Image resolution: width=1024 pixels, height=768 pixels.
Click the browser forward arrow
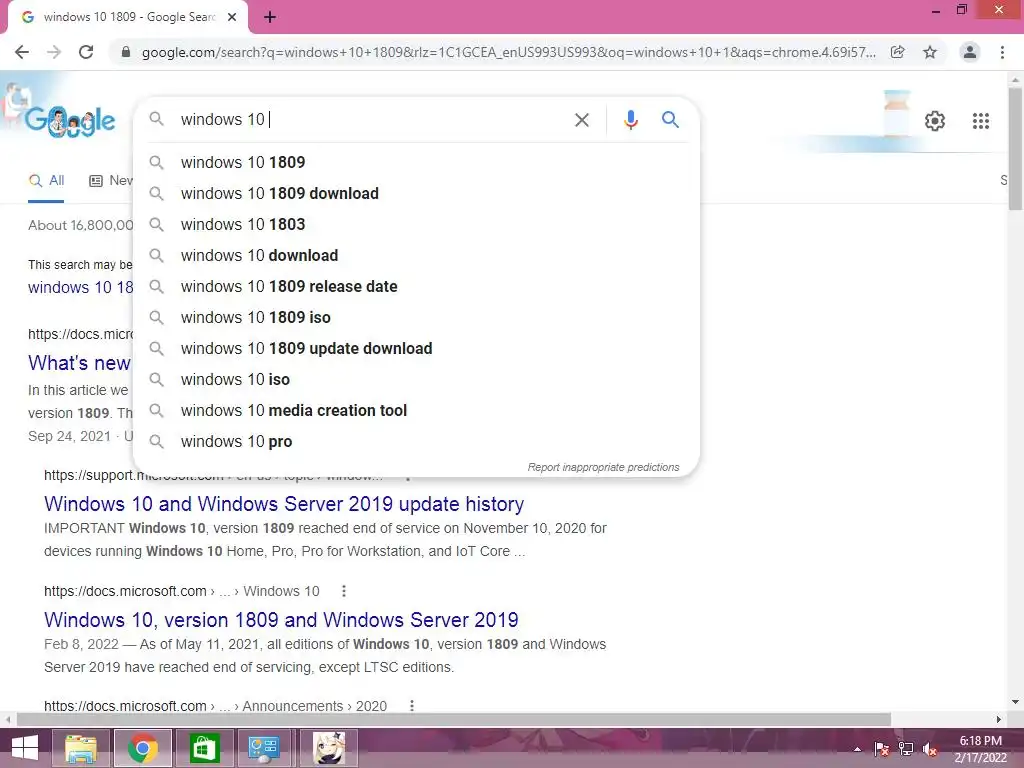pyautogui.click(x=54, y=52)
